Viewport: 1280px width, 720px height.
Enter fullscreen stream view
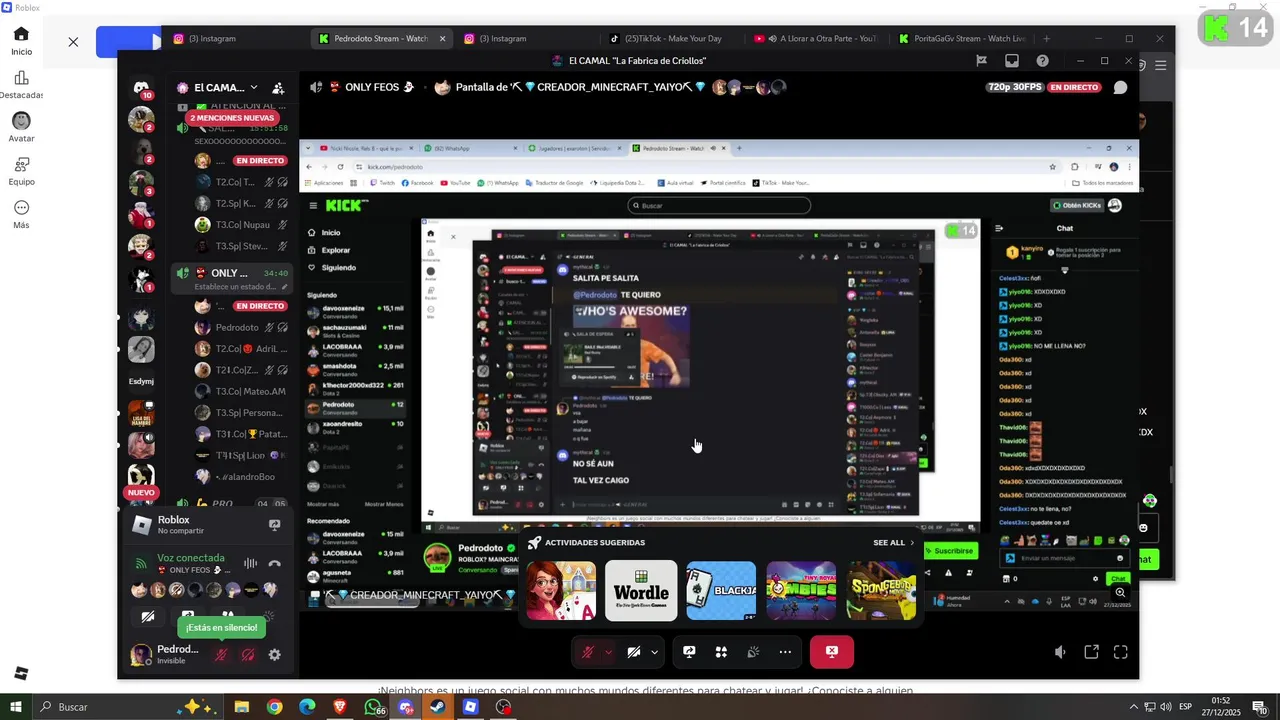coord(1121,652)
